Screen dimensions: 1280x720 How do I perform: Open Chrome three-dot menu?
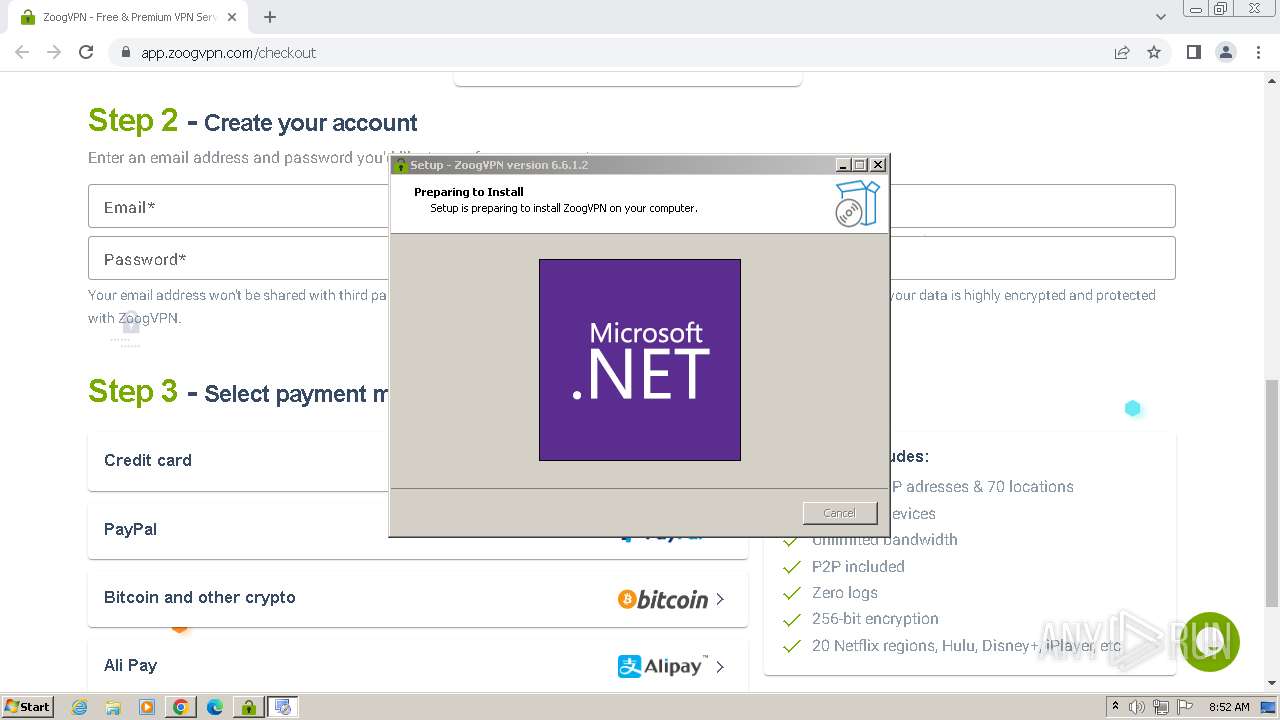click(1259, 52)
